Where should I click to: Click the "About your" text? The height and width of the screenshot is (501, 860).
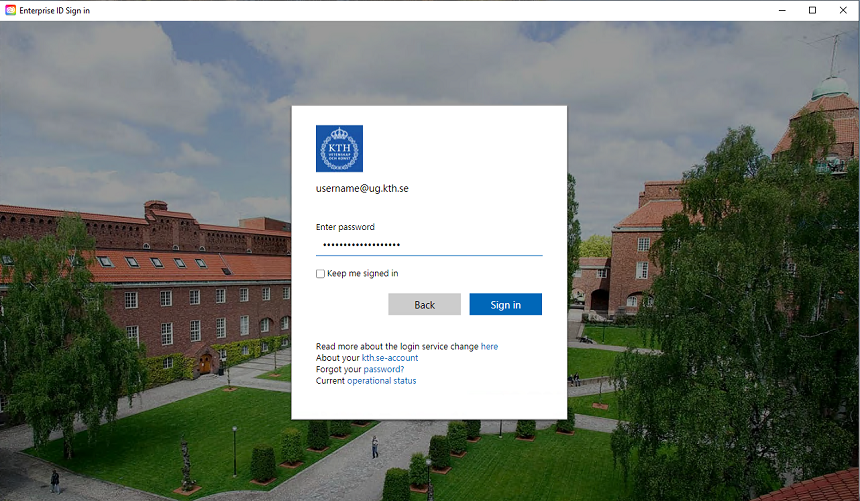click(337, 358)
